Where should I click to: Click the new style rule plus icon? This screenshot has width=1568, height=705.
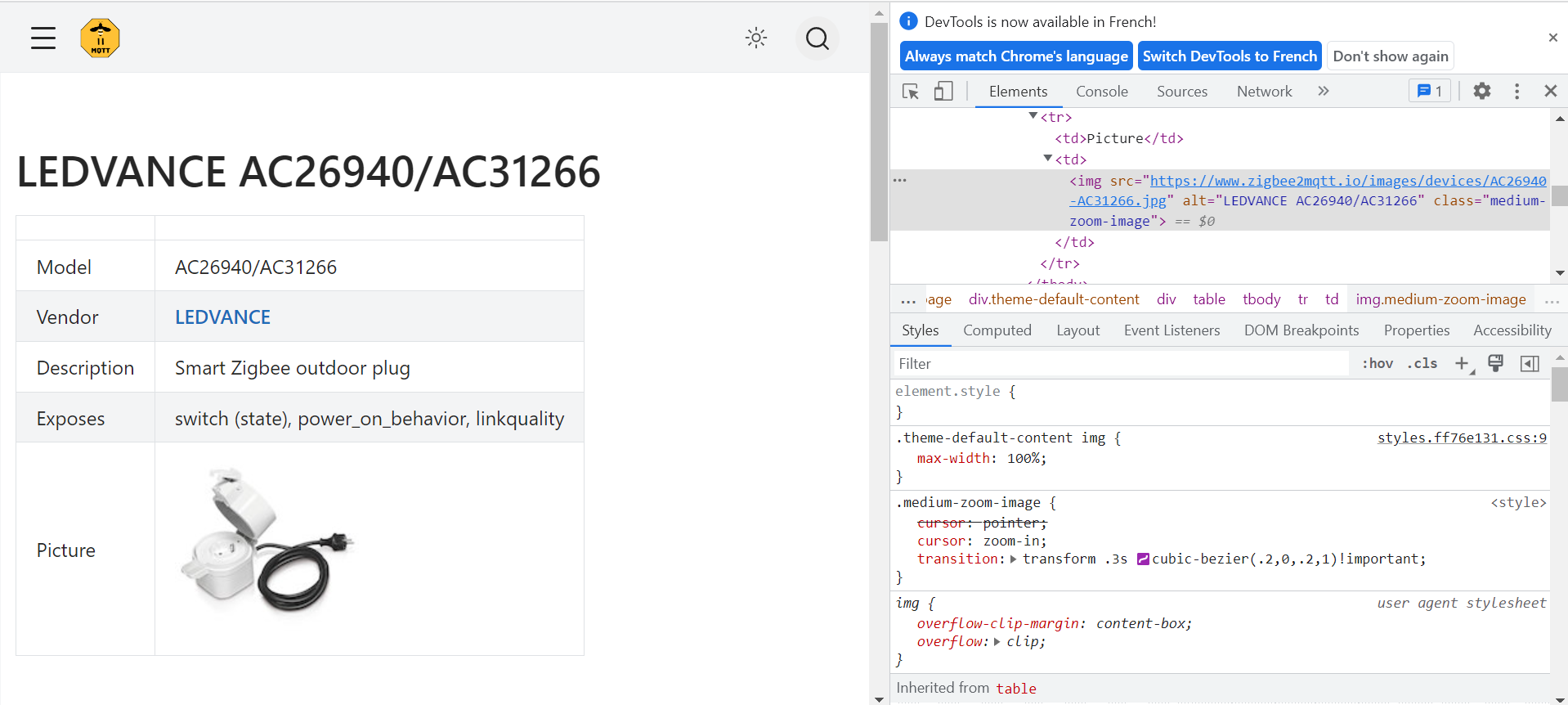pyautogui.click(x=1462, y=364)
